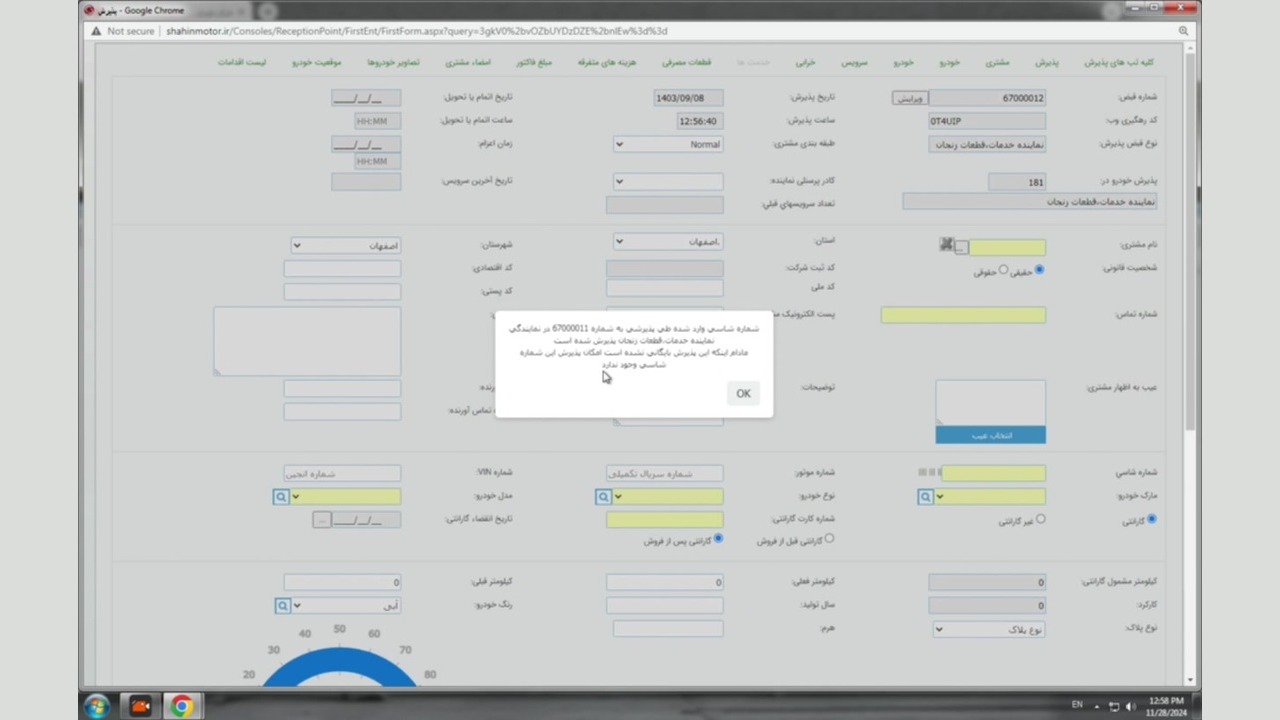Screen dimensions: 1280x720
Task: Click the کیلومتر فعلی input field
Action: click(x=665, y=582)
